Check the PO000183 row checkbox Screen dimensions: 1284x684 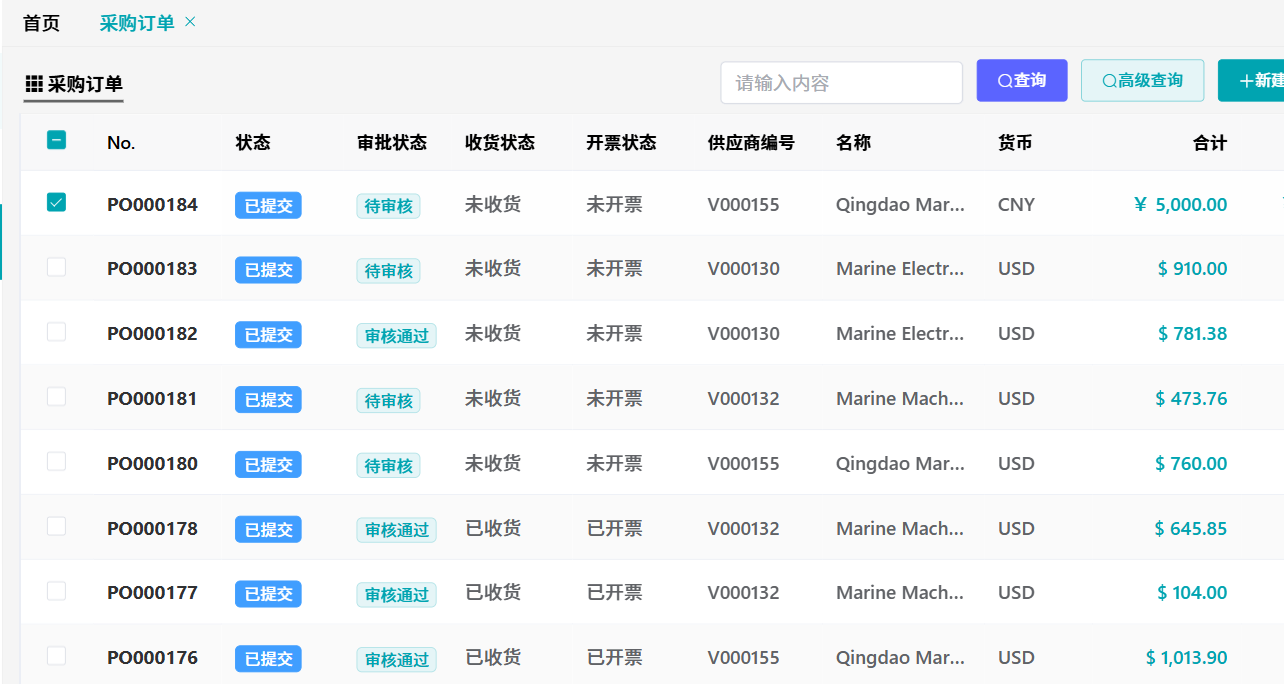click(x=57, y=267)
